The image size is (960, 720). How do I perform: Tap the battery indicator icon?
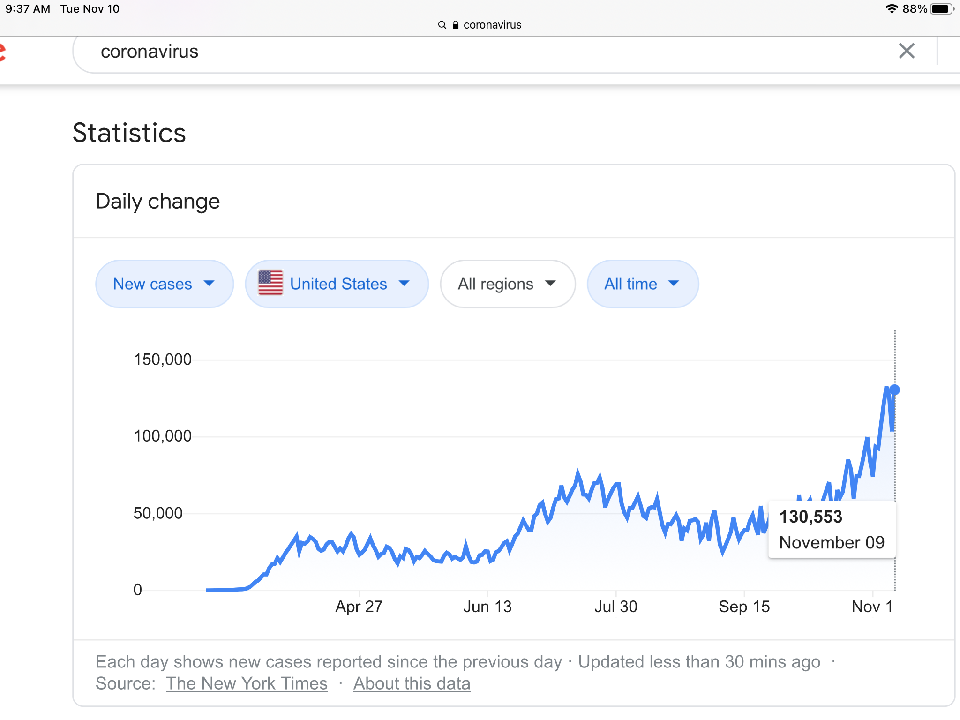point(941,9)
